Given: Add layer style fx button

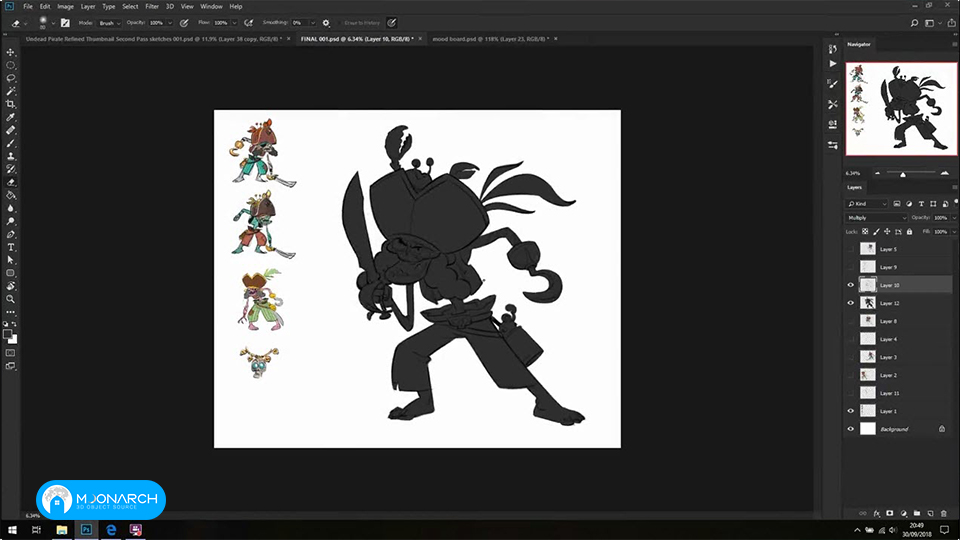Looking at the screenshot, I should [x=877, y=513].
